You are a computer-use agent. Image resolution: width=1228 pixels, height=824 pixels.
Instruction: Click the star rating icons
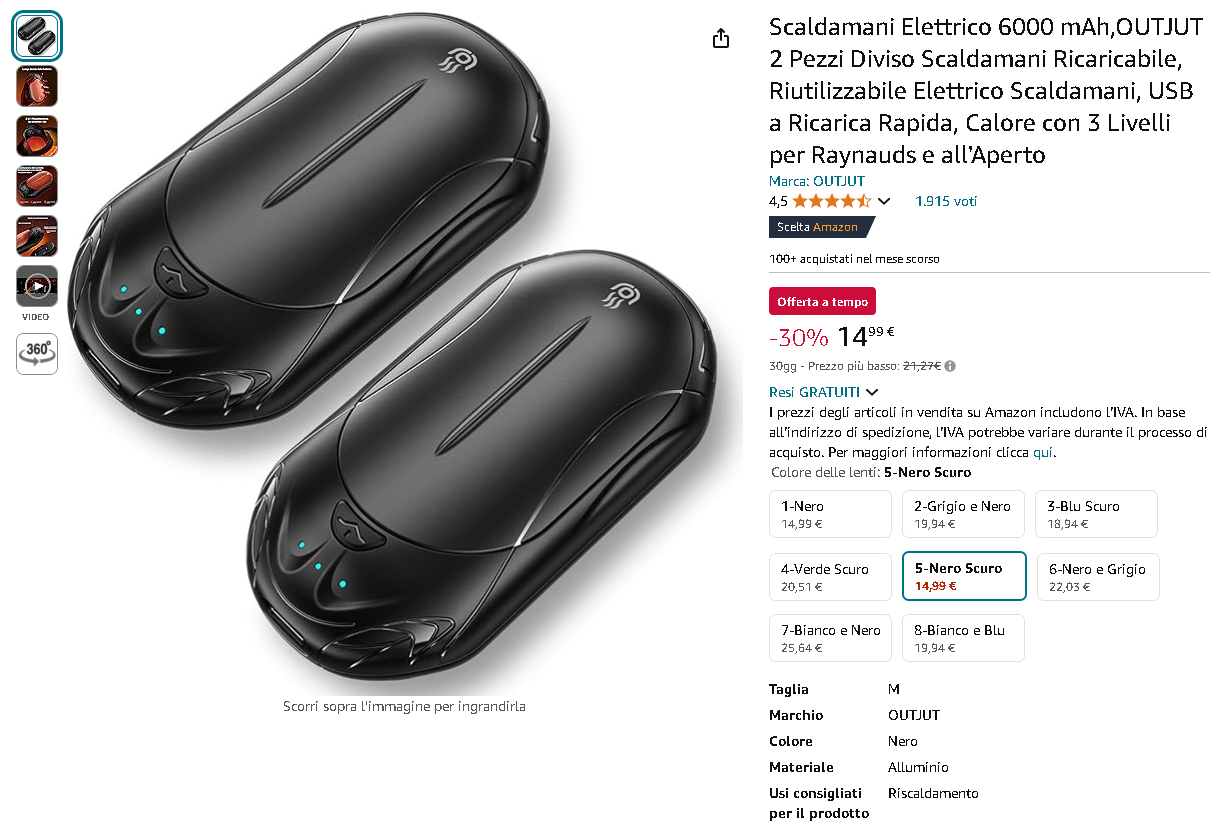tap(832, 201)
